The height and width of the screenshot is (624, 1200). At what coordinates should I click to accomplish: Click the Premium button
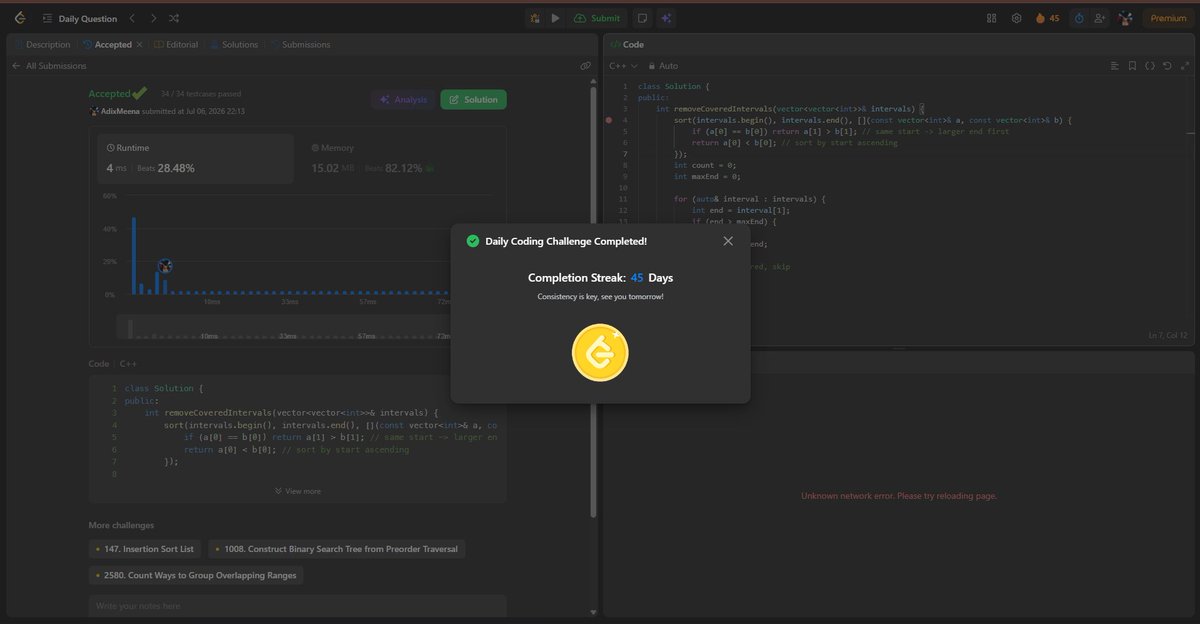point(1168,18)
